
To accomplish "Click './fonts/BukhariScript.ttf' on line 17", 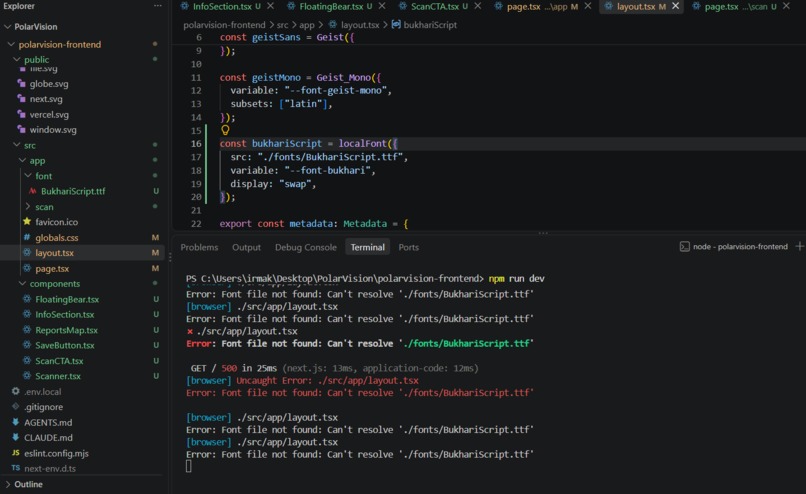I will [x=330, y=157].
